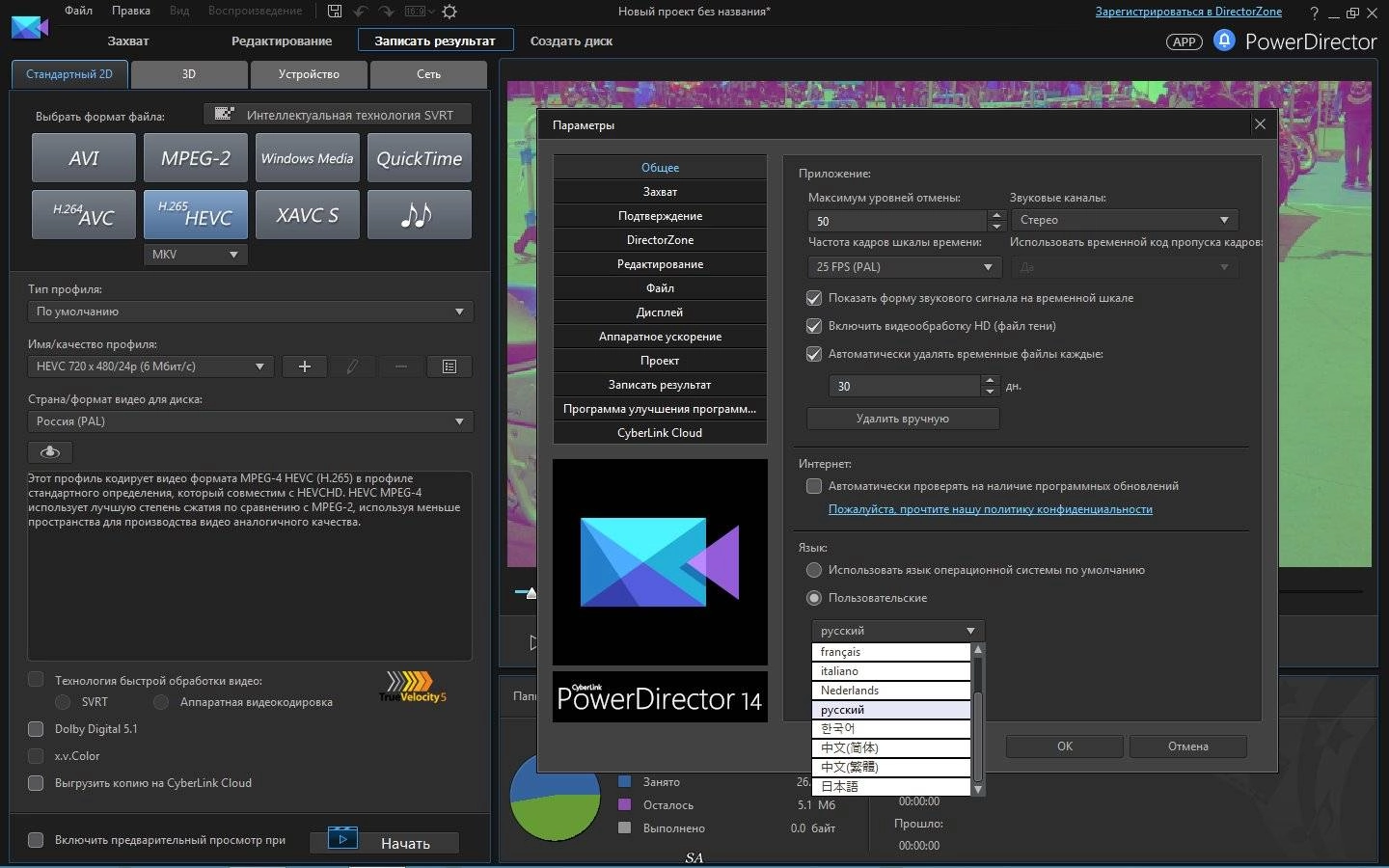Enable preview during production checkbox
Viewport: 1389px width, 868px height.
(36, 840)
